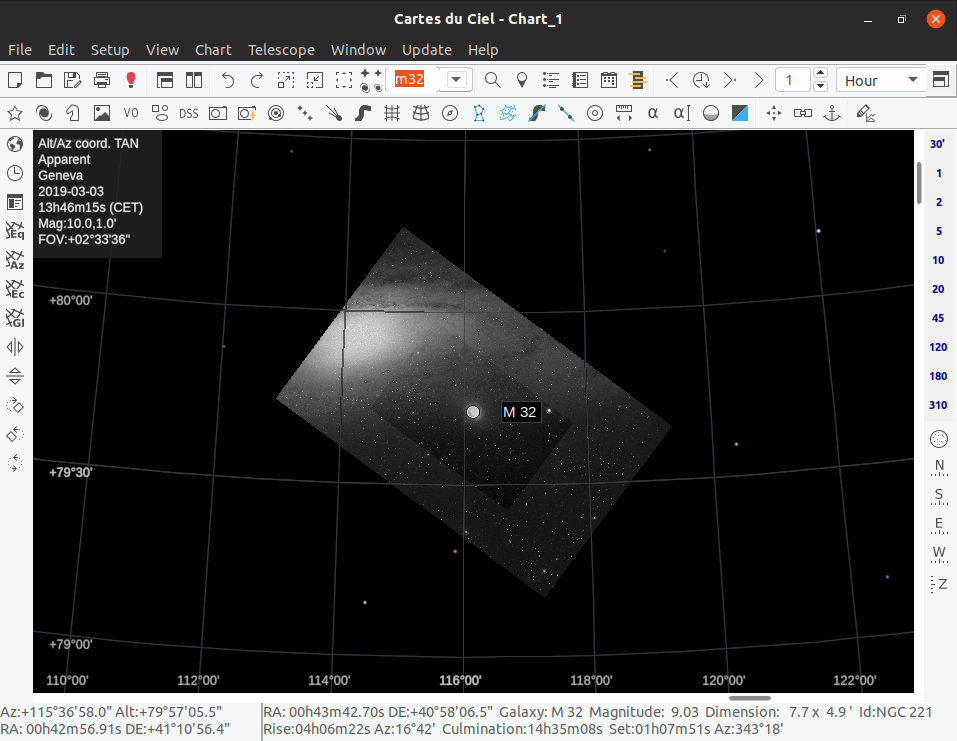This screenshot has width=957, height=741.
Task: Open the advanced search magnifier
Action: click(493, 80)
